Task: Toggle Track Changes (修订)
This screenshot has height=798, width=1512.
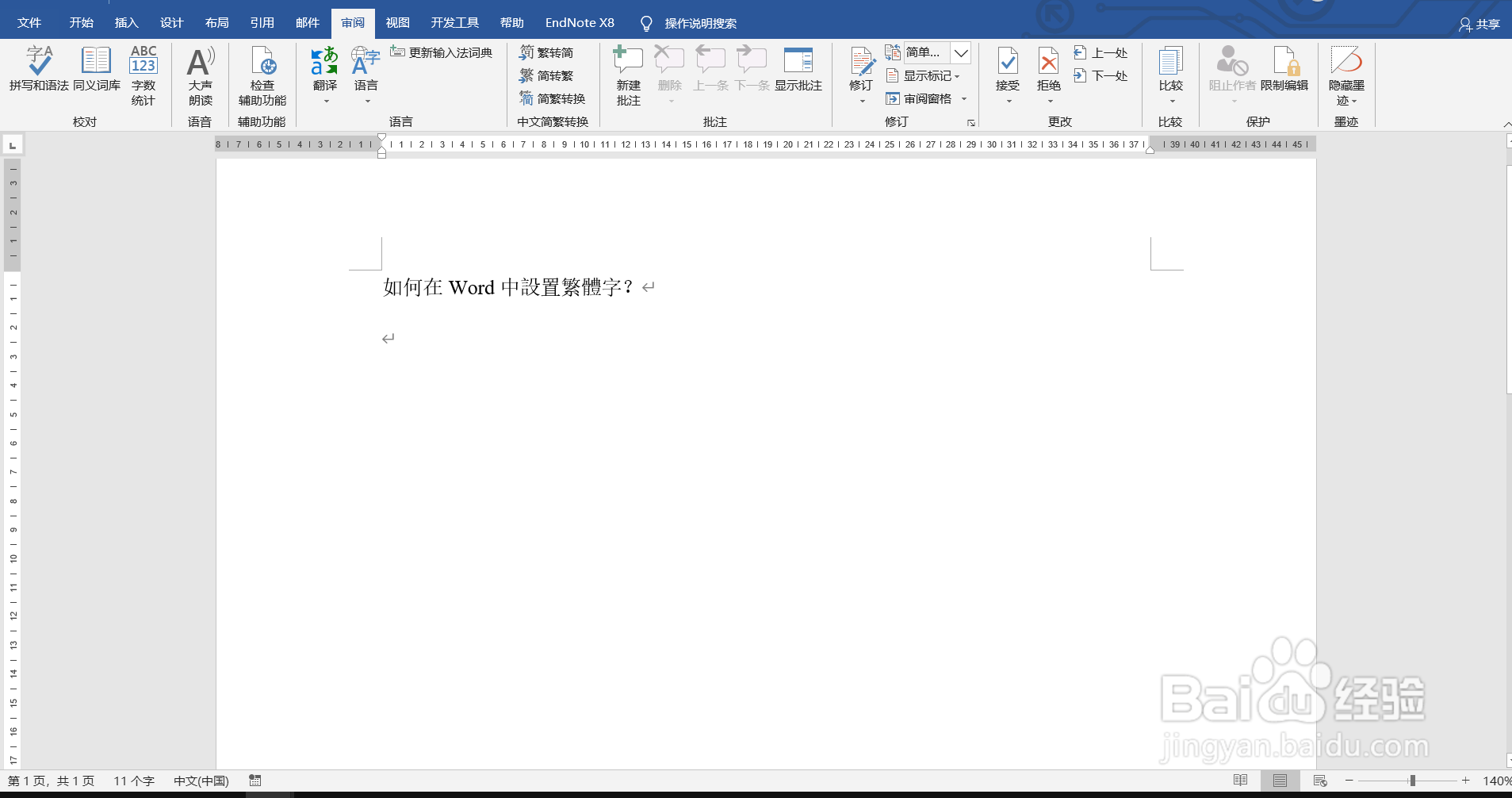Action: 861,69
